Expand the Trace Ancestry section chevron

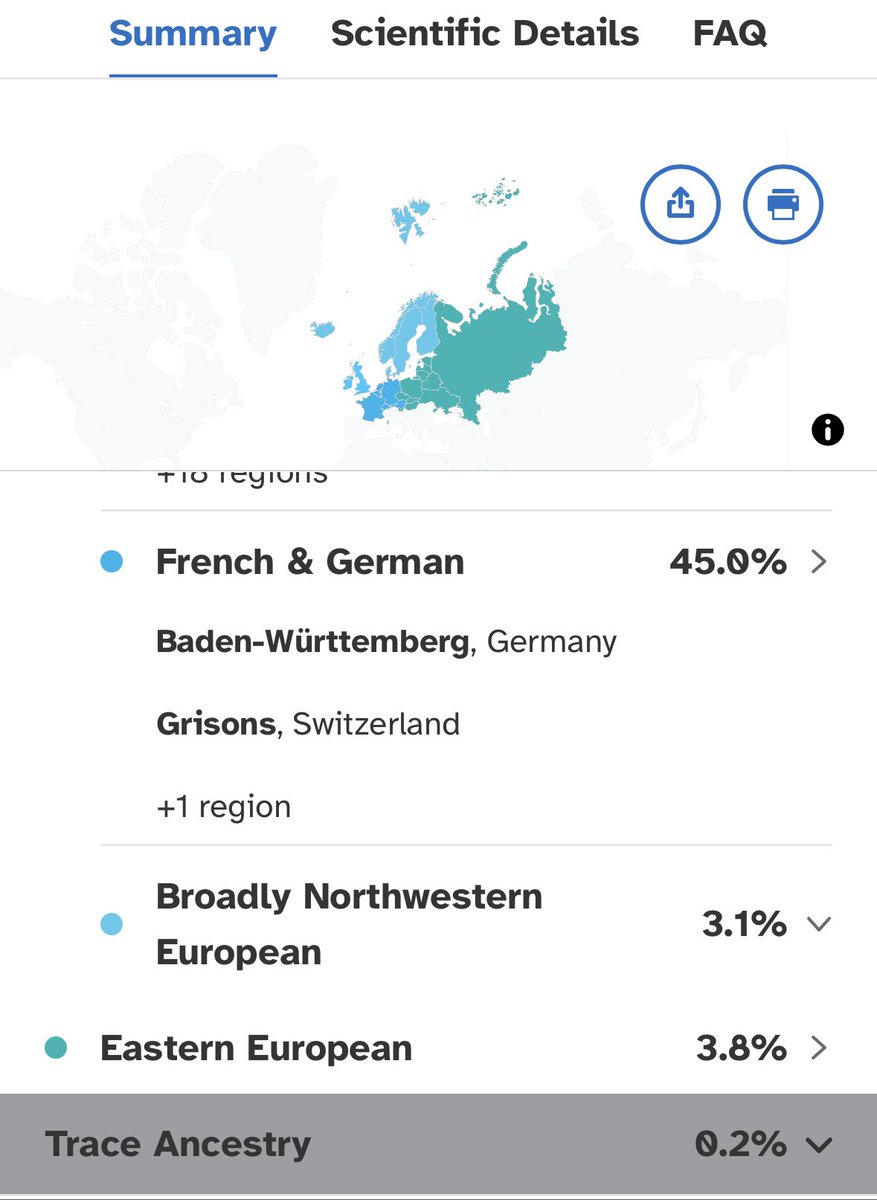tap(819, 1145)
